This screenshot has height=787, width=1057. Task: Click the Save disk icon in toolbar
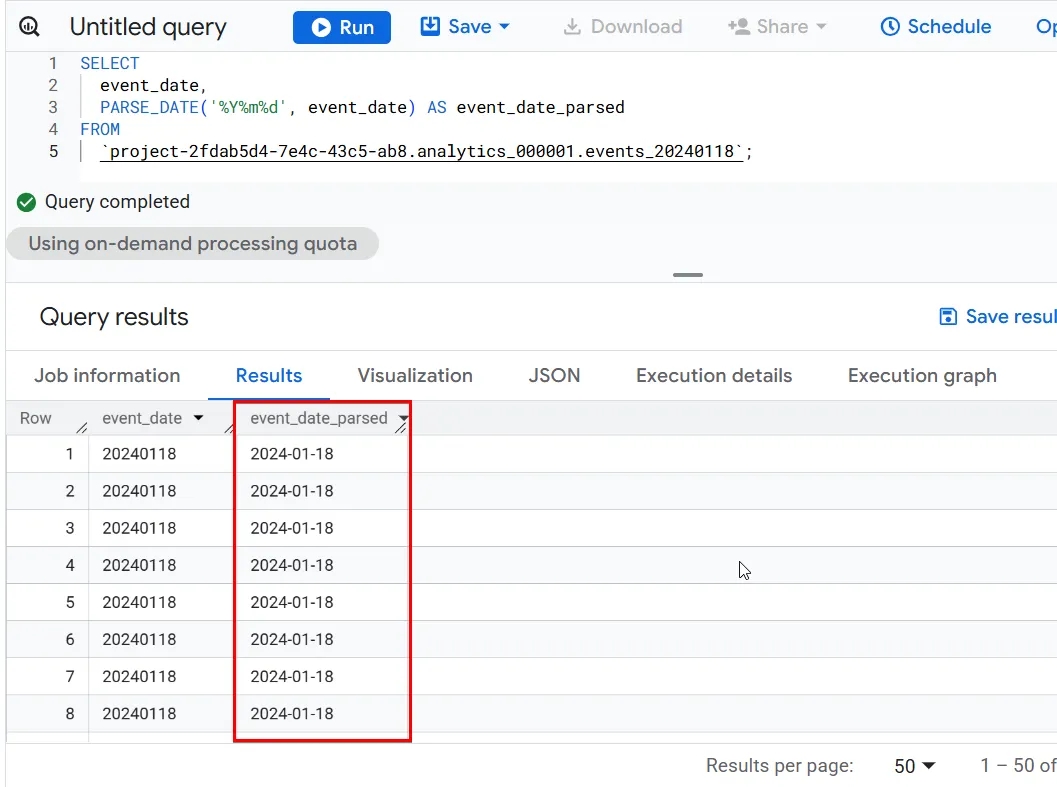click(430, 26)
